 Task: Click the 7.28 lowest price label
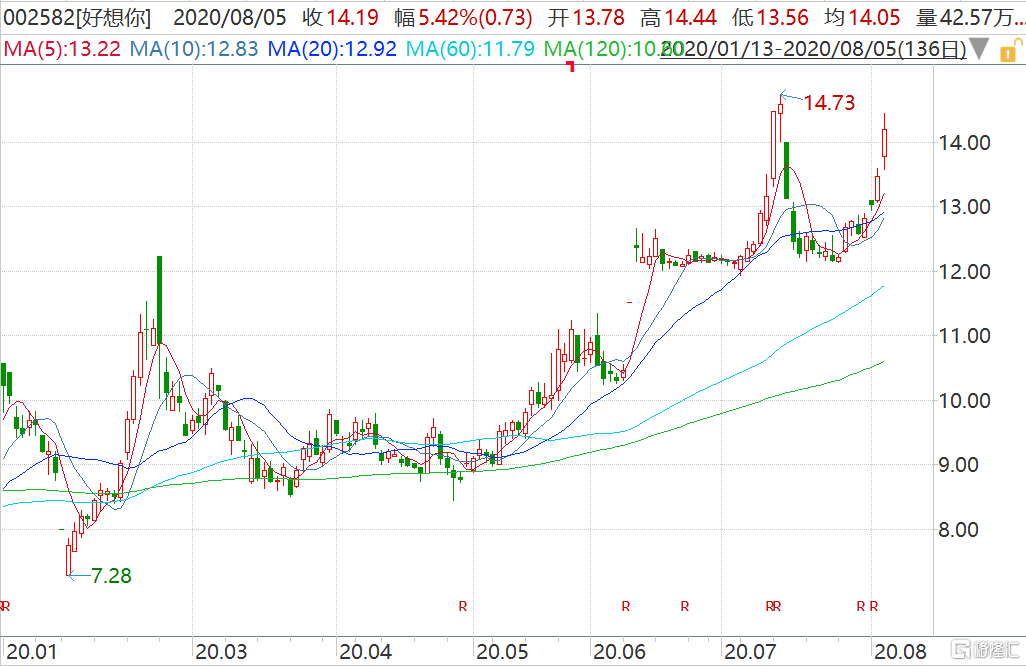pyautogui.click(x=111, y=576)
